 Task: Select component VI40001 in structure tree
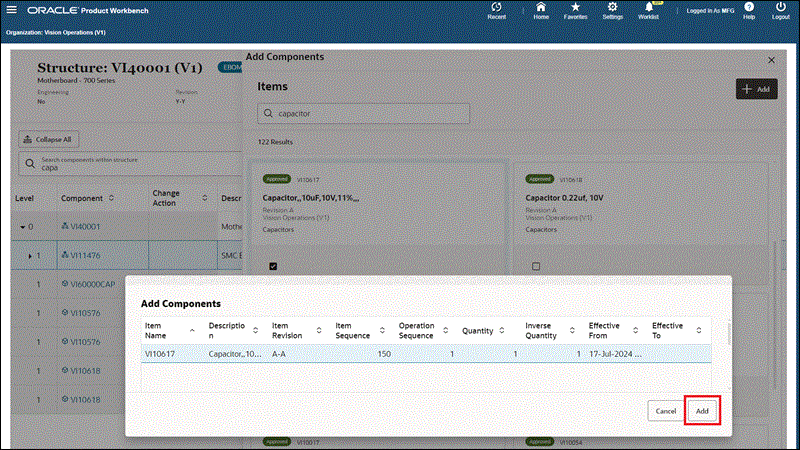[85, 227]
